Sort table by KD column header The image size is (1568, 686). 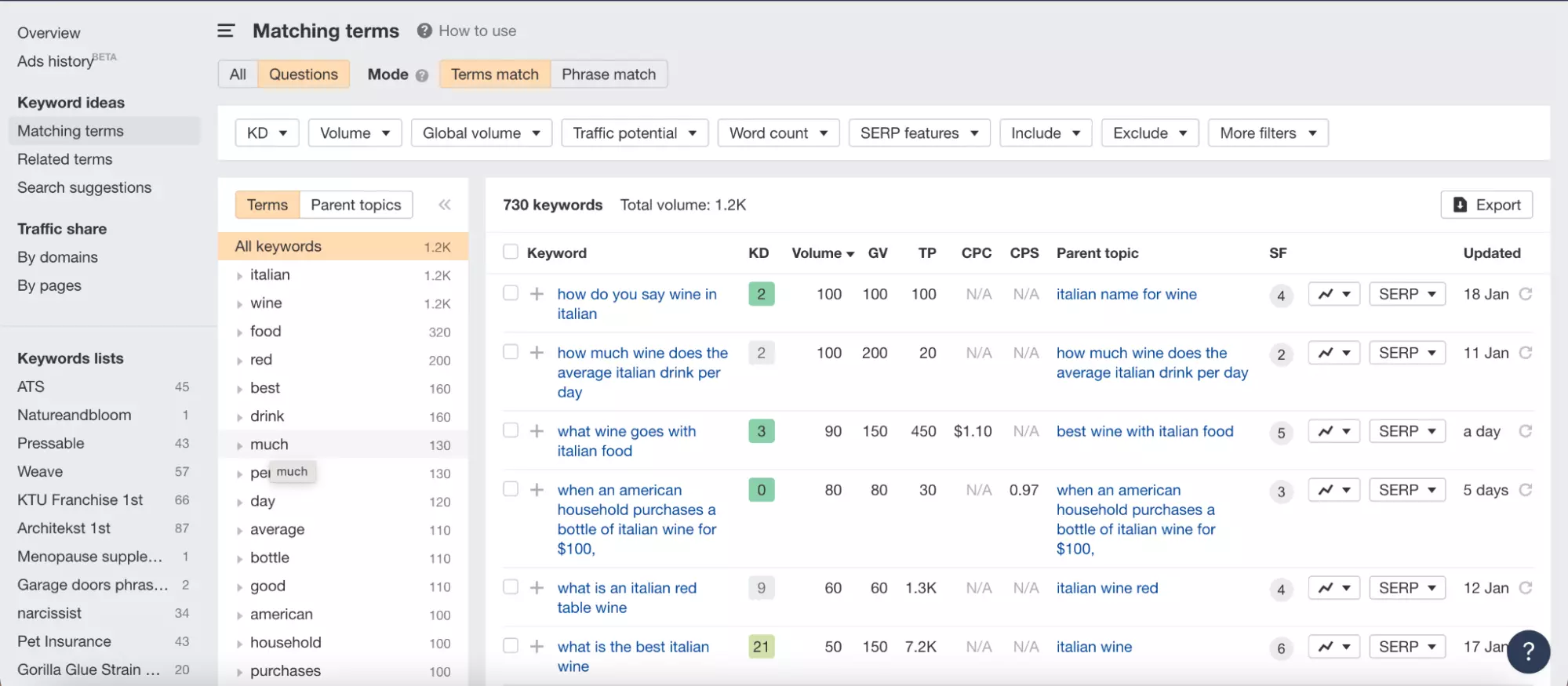[x=759, y=253]
